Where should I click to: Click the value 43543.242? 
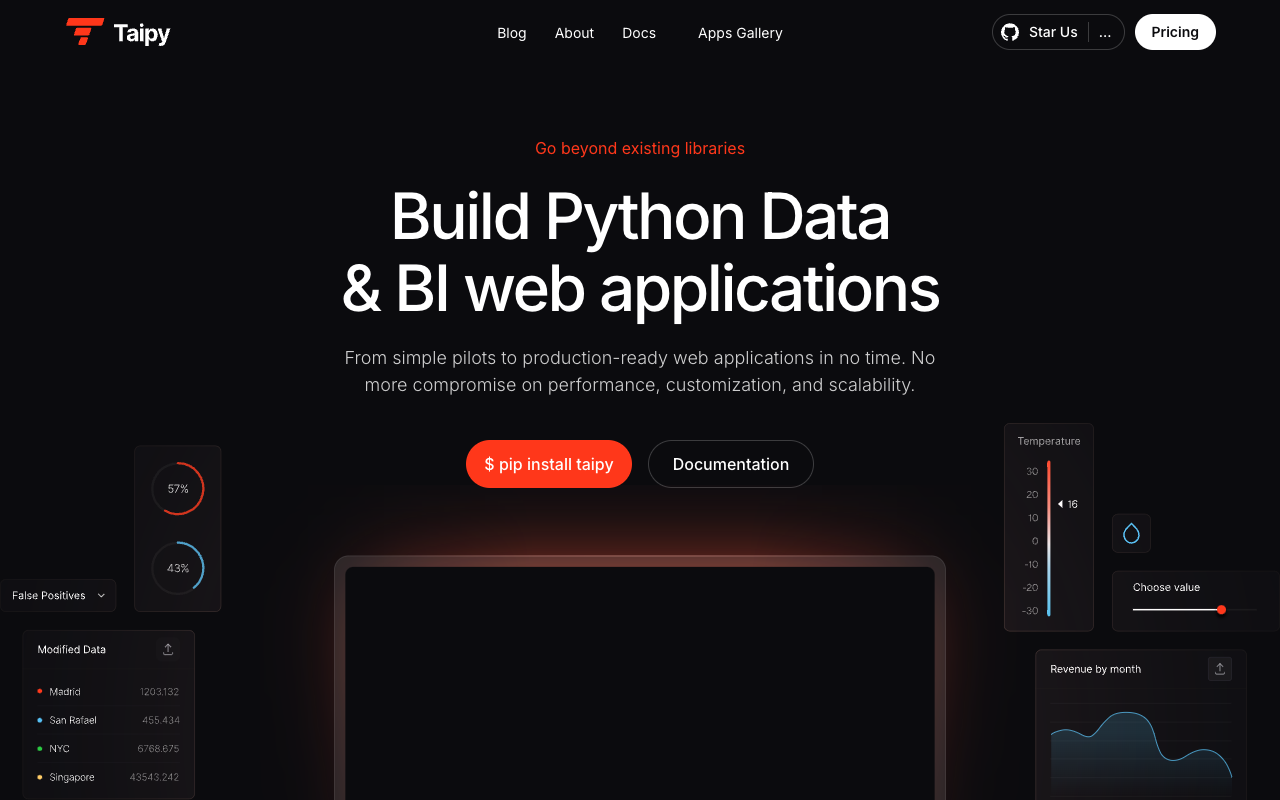[154, 777]
